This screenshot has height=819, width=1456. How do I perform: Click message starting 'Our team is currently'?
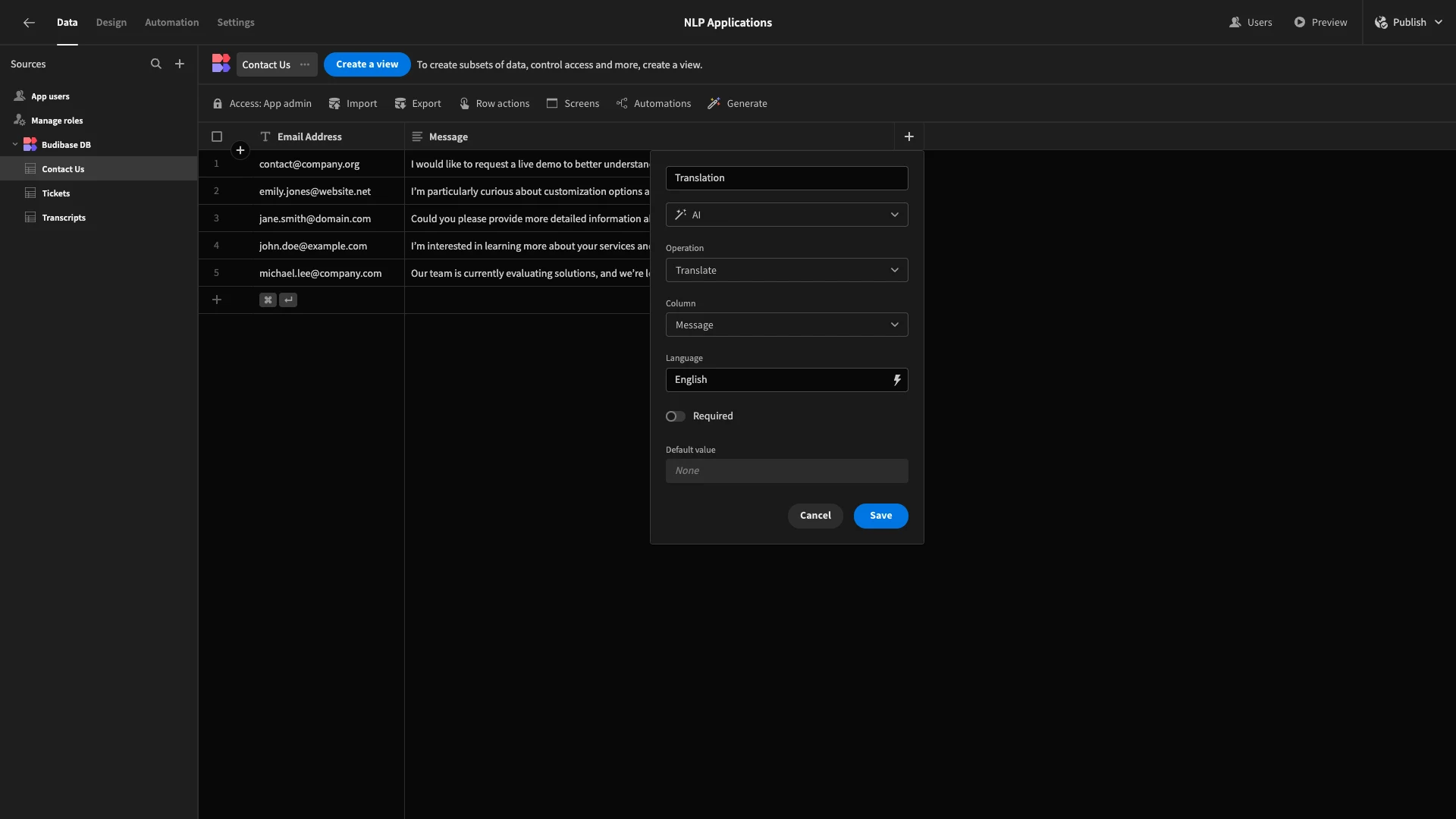pos(528,273)
